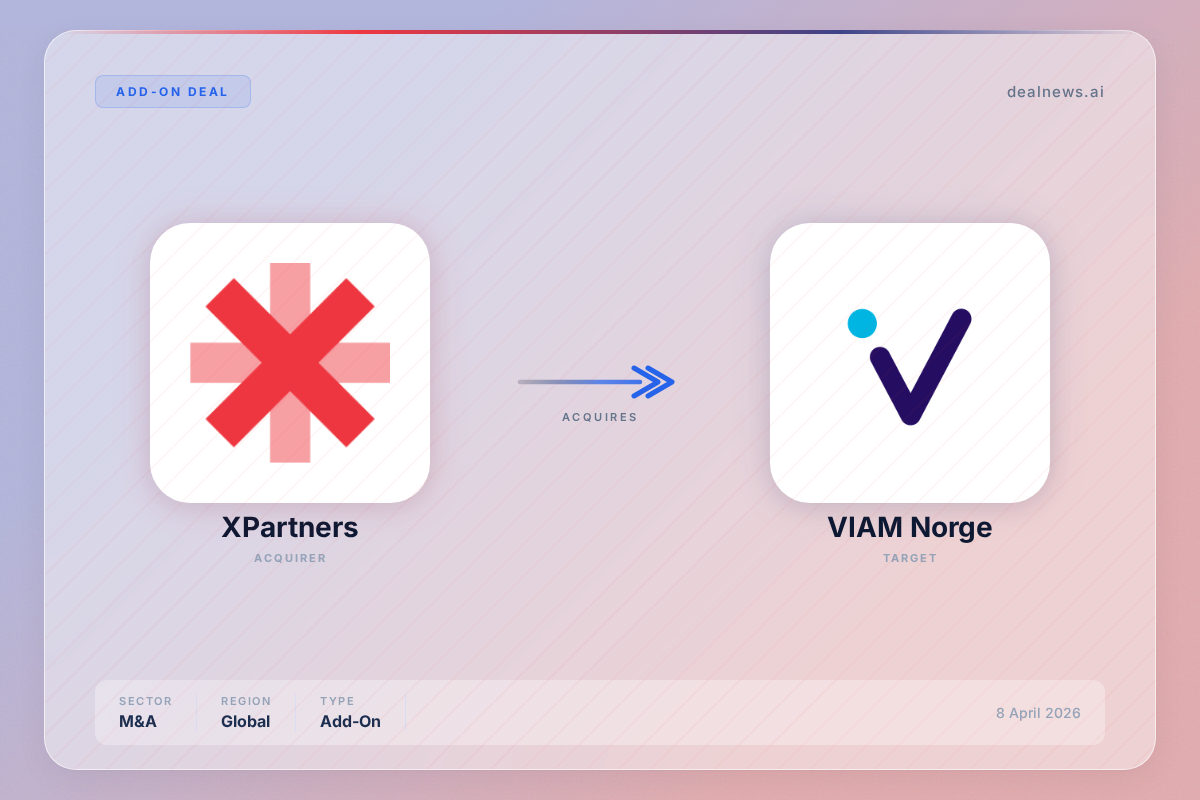Click the VIAM Norge checkmark logo
This screenshot has width=1200, height=800.
coord(910,366)
